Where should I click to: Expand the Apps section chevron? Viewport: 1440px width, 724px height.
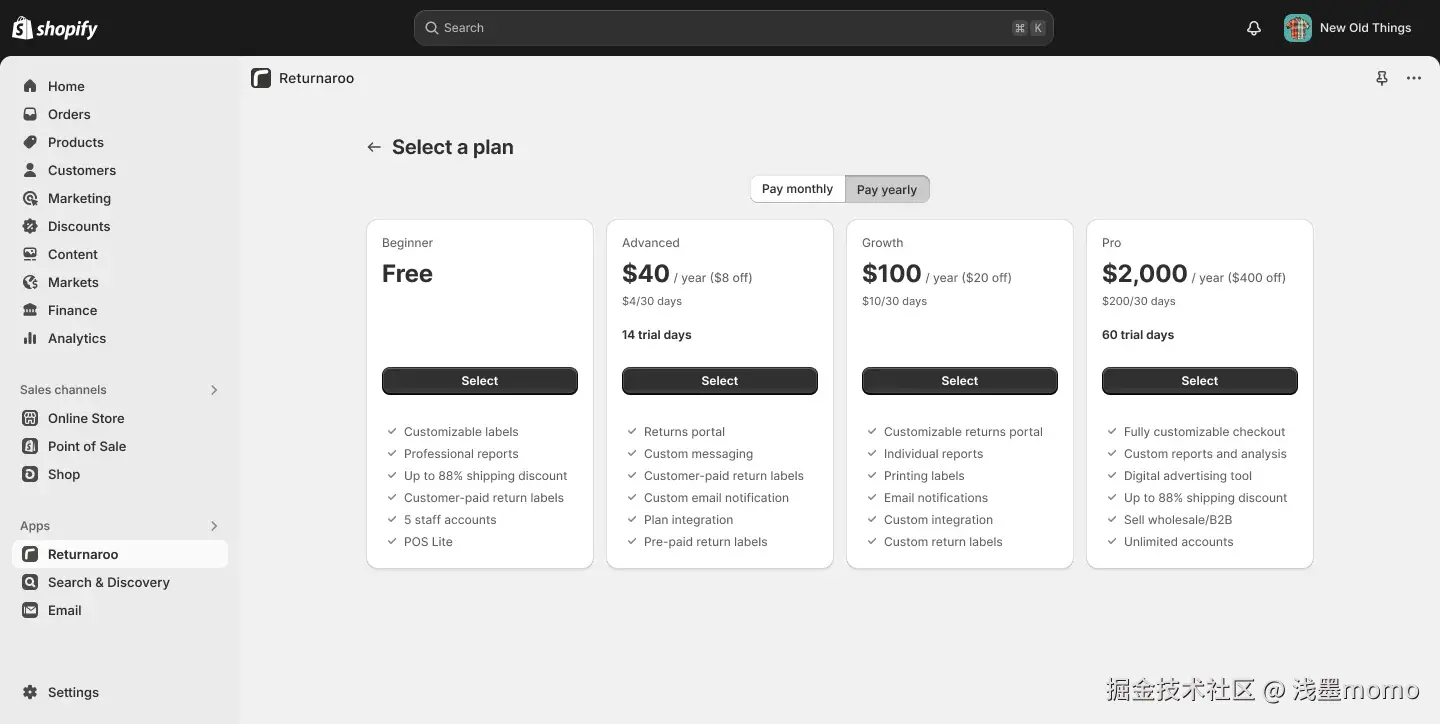pos(214,526)
